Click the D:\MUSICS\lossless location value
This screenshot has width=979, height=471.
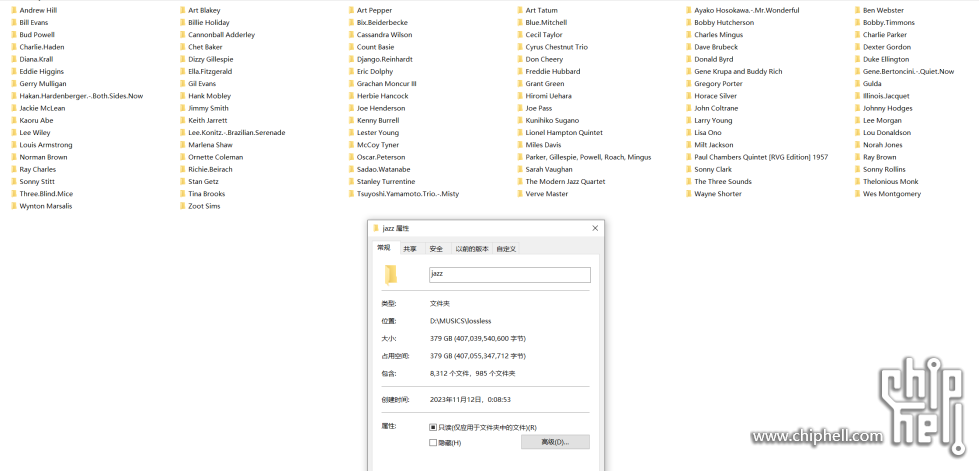461,321
